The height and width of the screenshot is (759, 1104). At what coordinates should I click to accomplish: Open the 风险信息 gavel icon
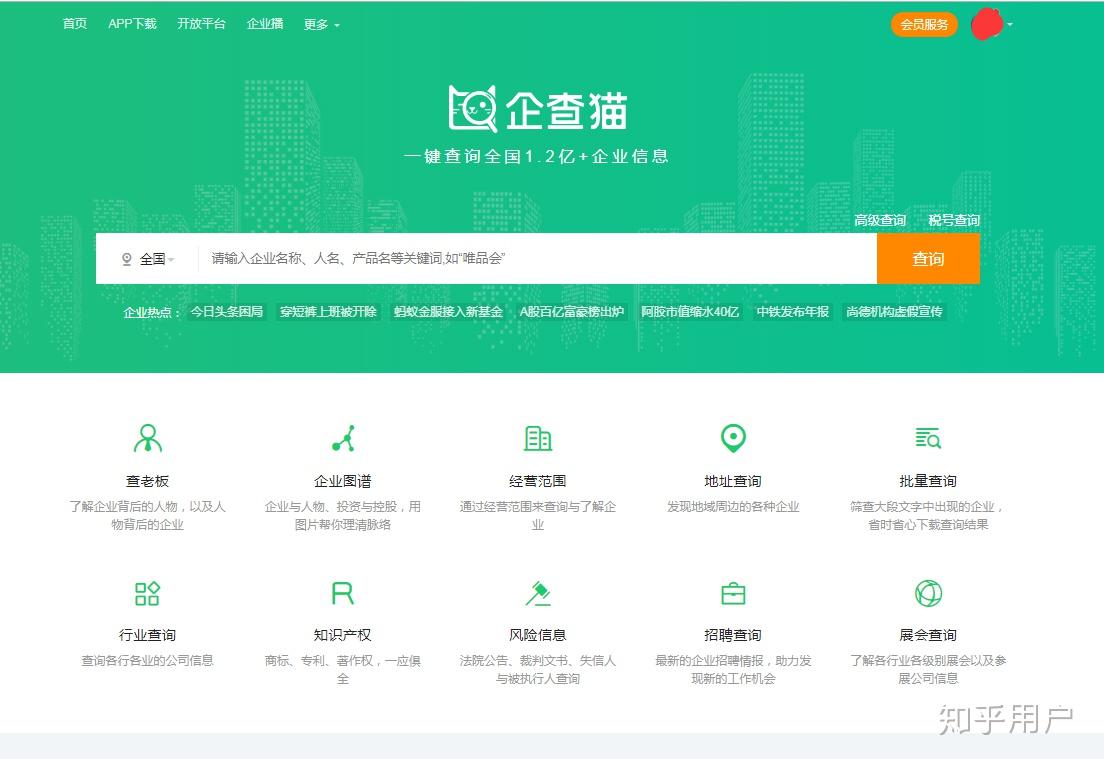click(537, 592)
